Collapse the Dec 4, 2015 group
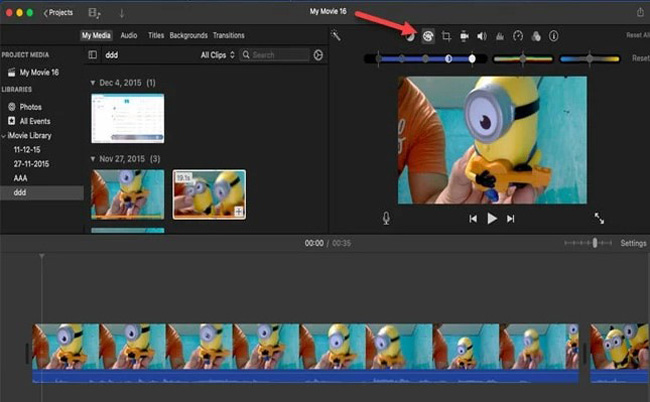This screenshot has width=650, height=402. tap(93, 83)
